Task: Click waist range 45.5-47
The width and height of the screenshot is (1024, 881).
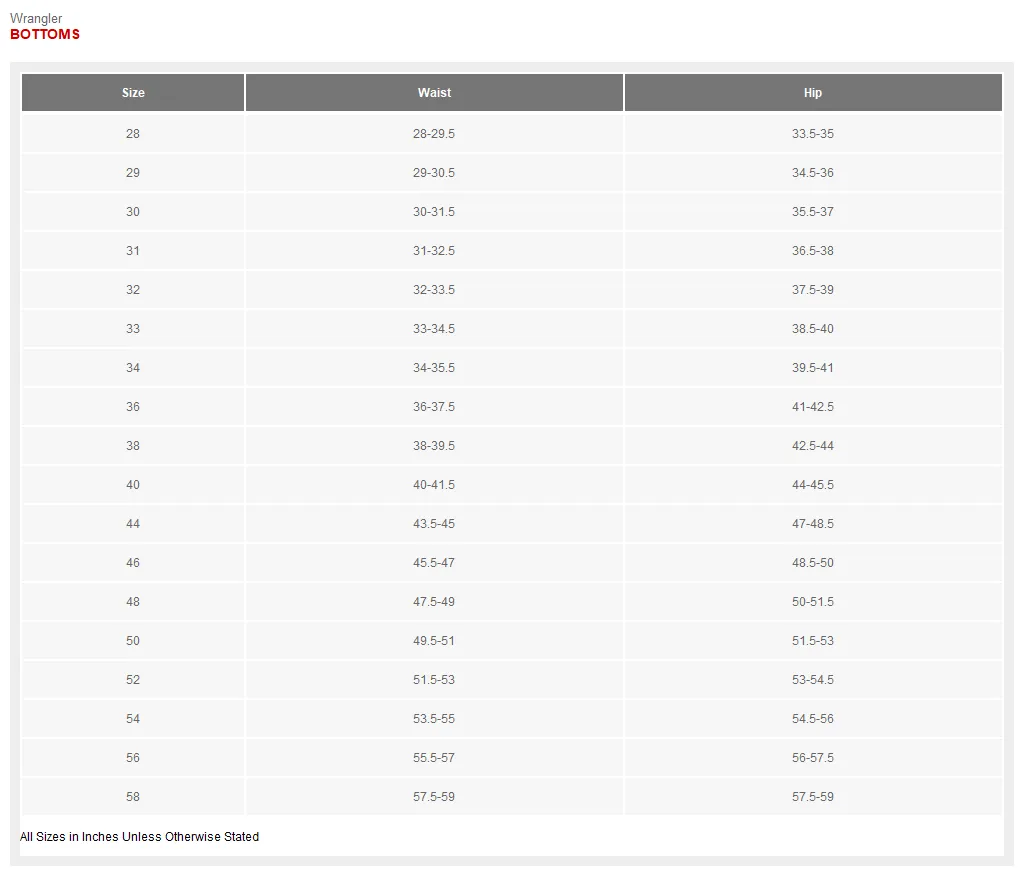Action: [434, 563]
